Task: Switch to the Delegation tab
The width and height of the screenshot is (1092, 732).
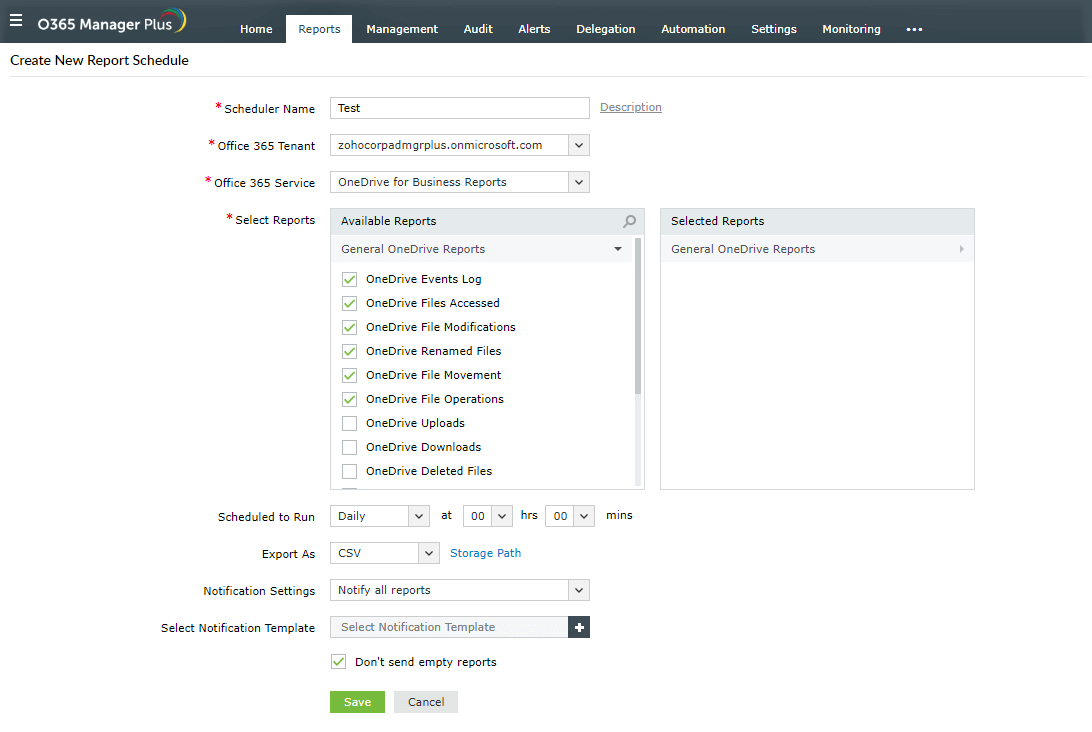Action: tap(605, 29)
